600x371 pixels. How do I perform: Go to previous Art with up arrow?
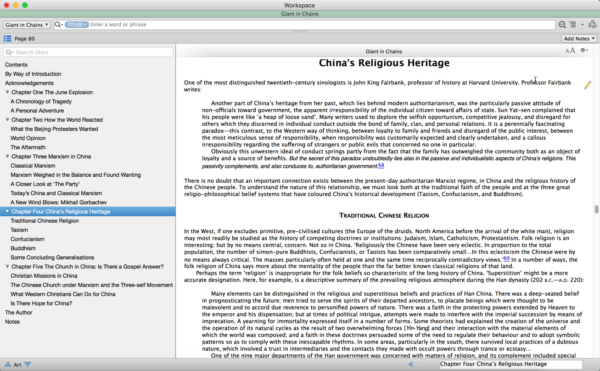pos(8,364)
